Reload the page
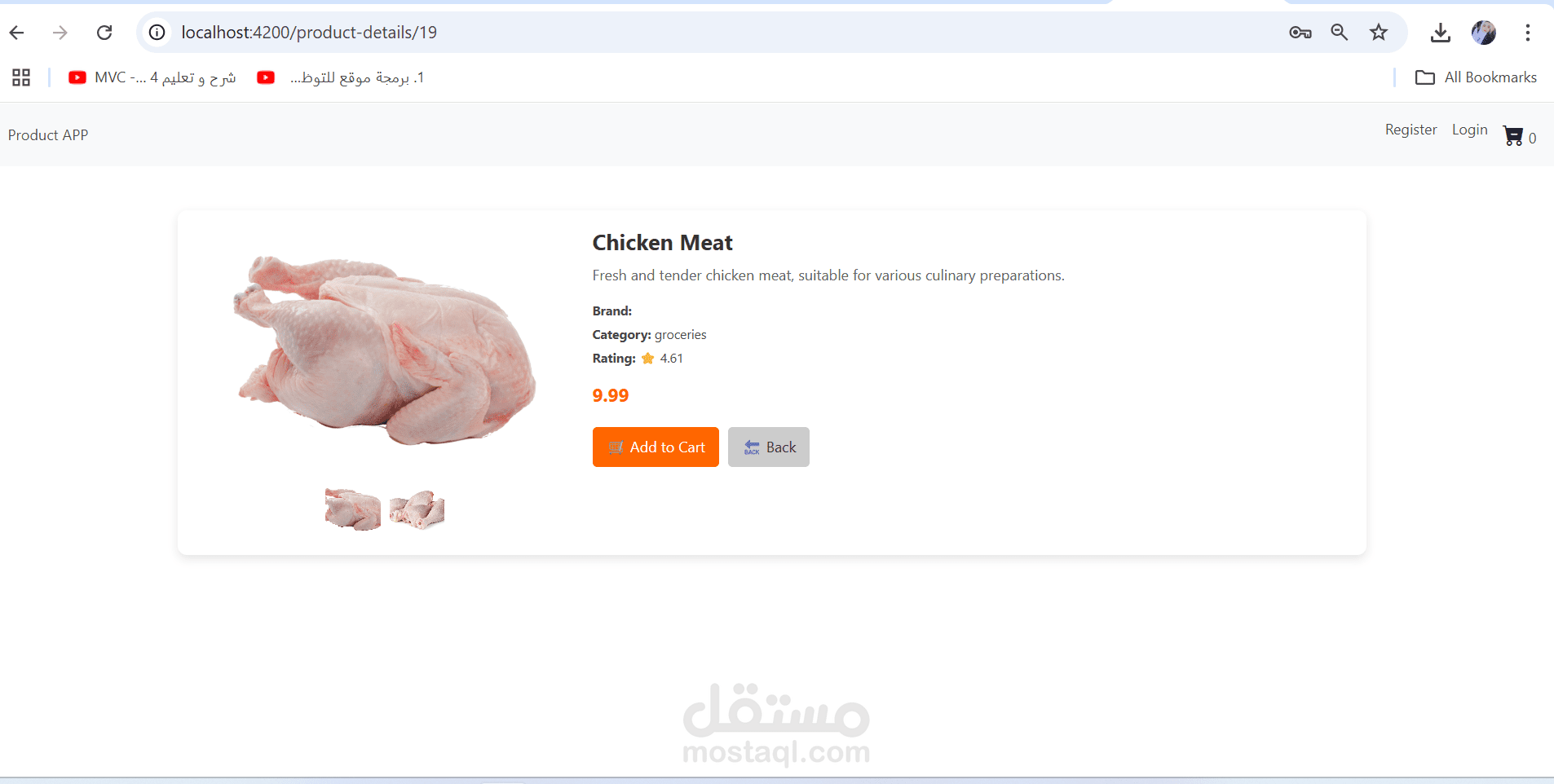Image resolution: width=1554 pixels, height=784 pixels. point(104,33)
